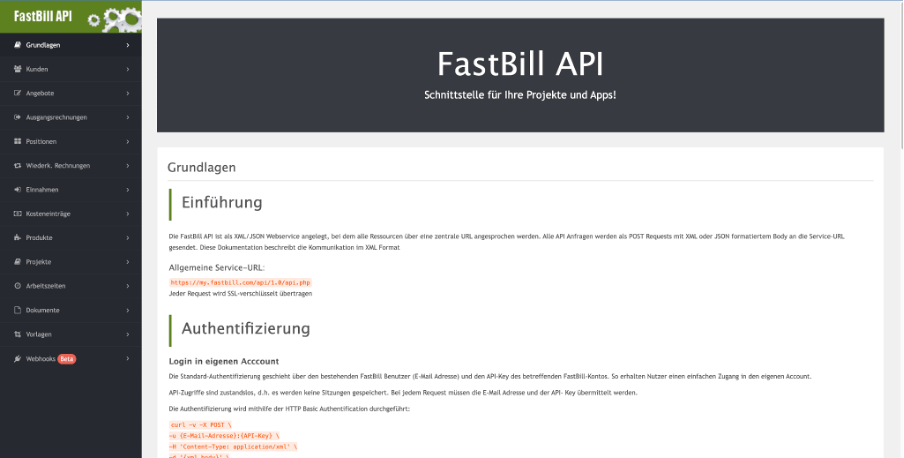The height and width of the screenshot is (458, 904).
Task: Expand the Dokumente chevron
Action: pos(128,310)
